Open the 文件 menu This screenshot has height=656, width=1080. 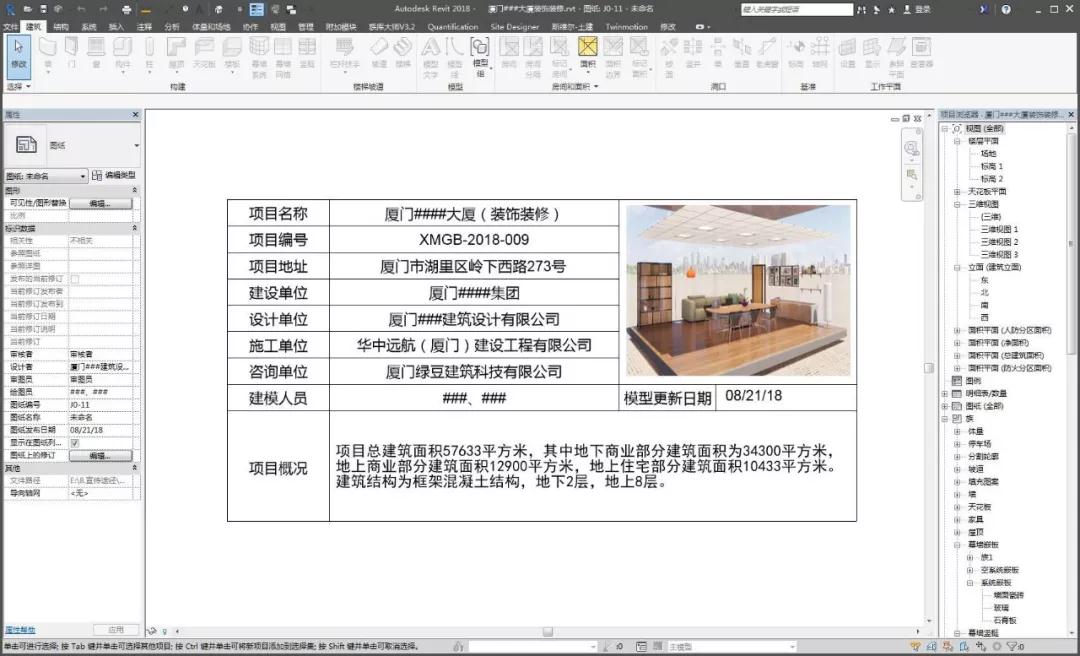click(10, 27)
